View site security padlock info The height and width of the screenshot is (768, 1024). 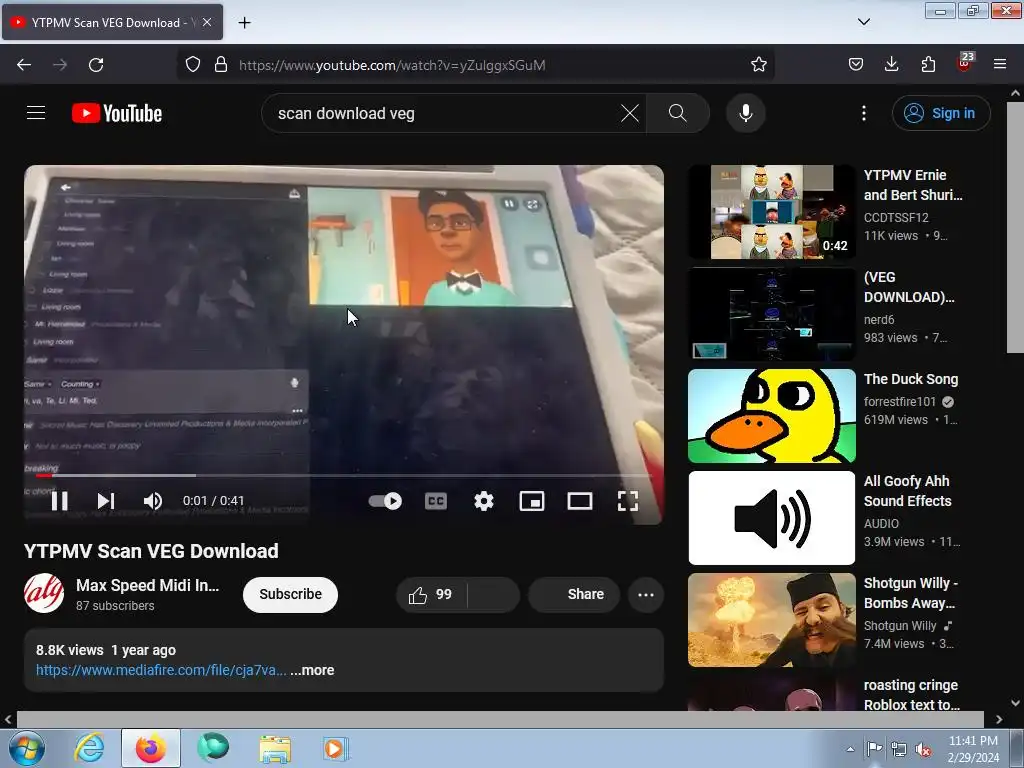pyautogui.click(x=221, y=65)
